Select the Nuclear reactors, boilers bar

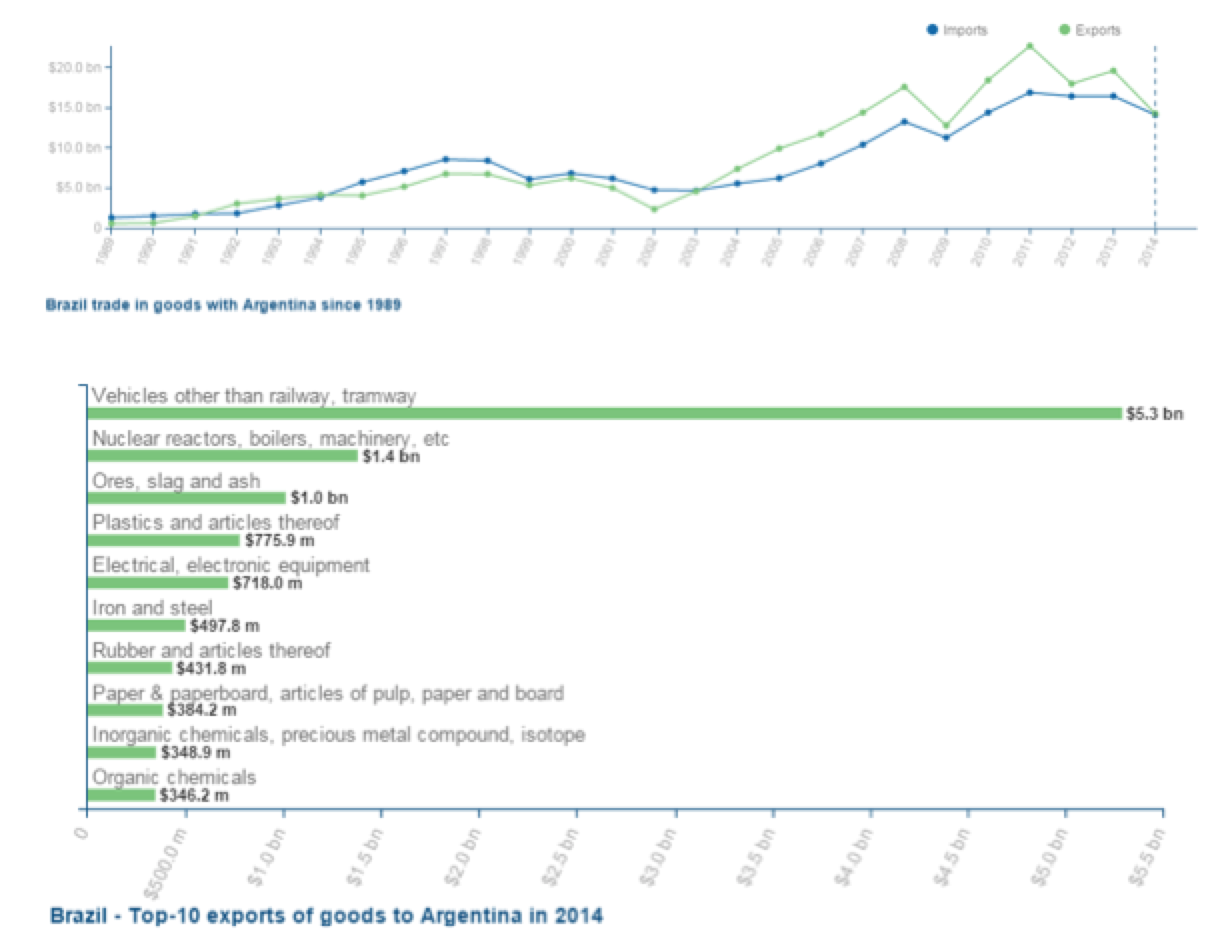click(222, 456)
